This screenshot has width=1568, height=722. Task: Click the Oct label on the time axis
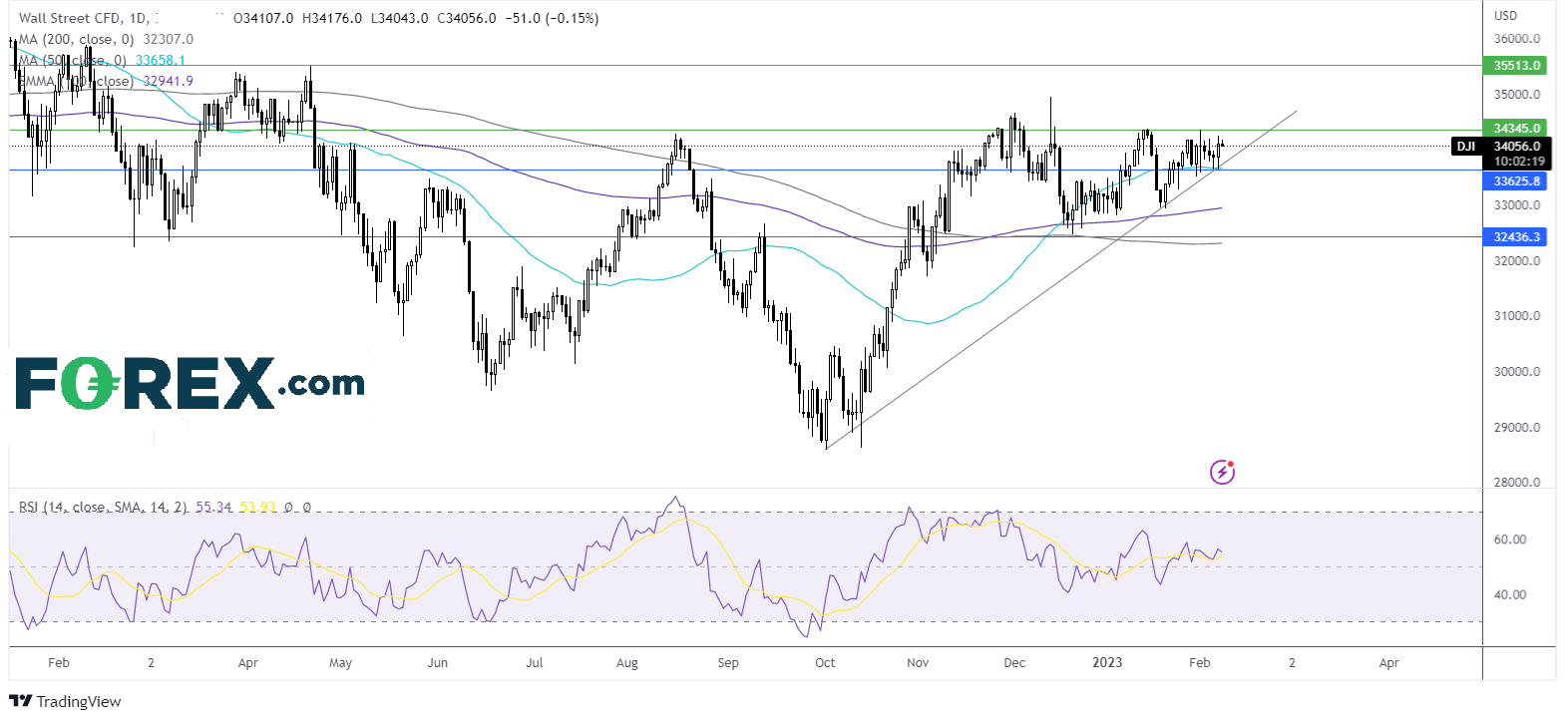pyautogui.click(x=825, y=663)
